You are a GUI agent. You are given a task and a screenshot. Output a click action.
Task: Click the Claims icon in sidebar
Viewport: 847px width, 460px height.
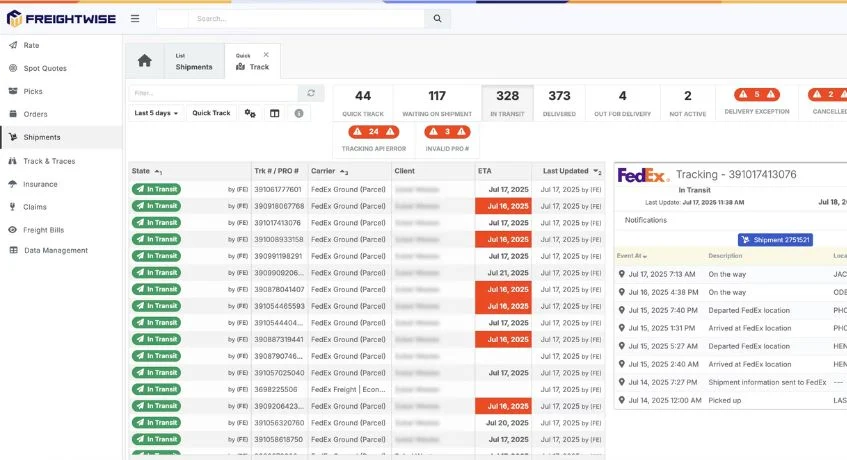[13, 207]
